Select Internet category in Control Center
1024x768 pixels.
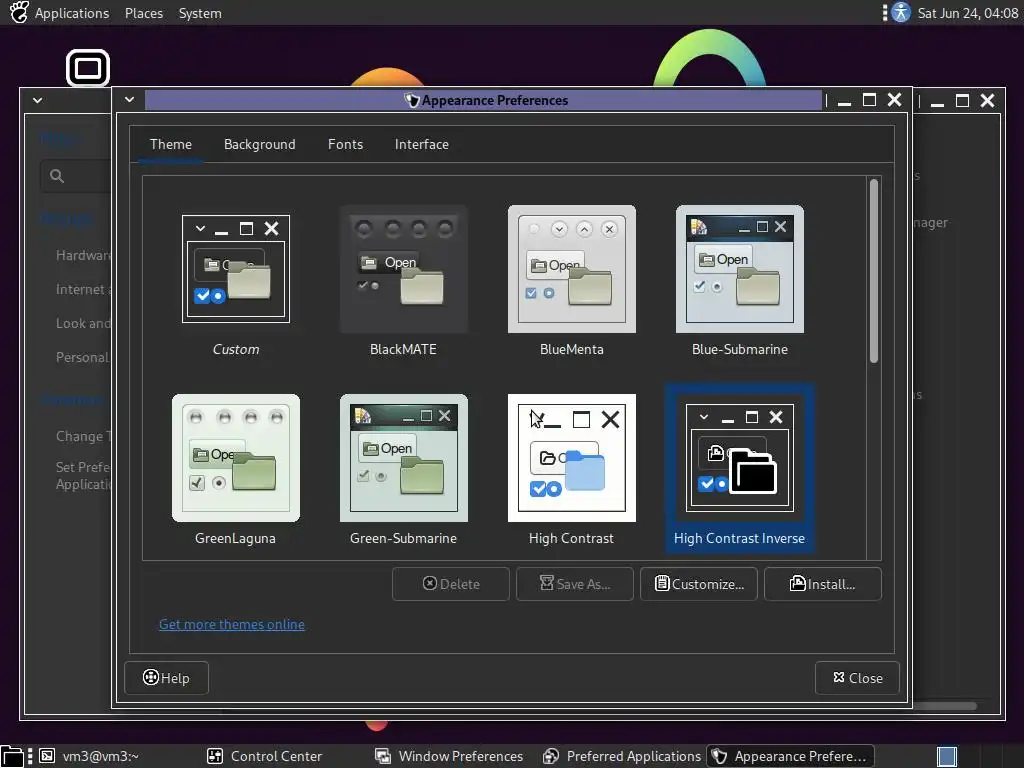pyautogui.click(x=84, y=289)
